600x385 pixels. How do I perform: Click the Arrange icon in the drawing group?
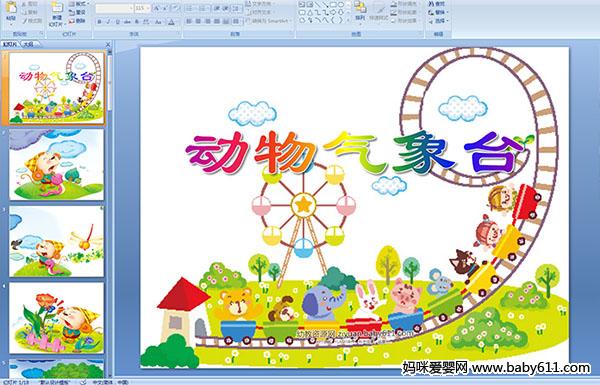(x=360, y=11)
